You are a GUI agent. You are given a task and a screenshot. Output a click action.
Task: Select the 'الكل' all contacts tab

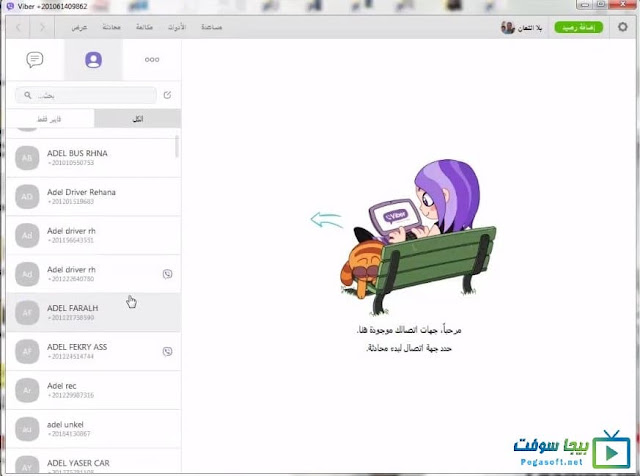click(138, 119)
